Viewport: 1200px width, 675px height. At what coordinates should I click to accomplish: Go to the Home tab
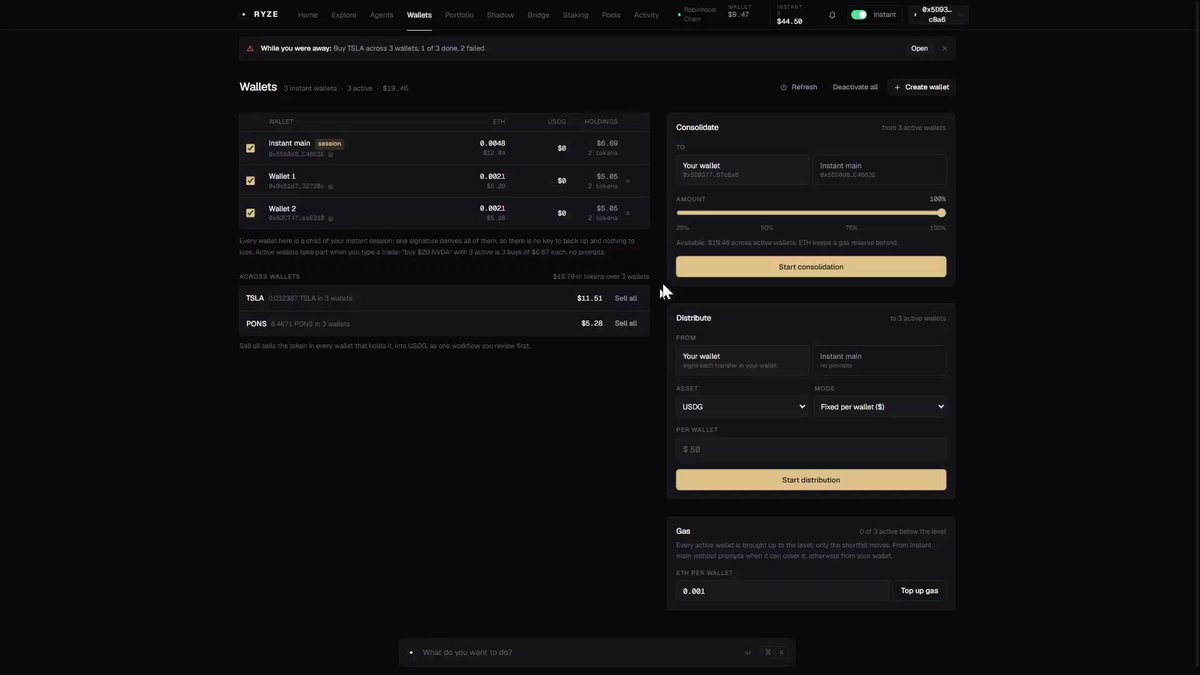coord(308,15)
